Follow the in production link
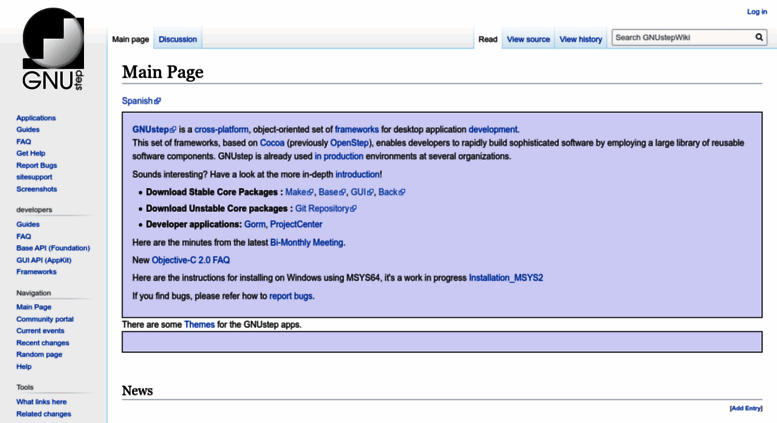The width and height of the screenshot is (777, 423). [339, 157]
